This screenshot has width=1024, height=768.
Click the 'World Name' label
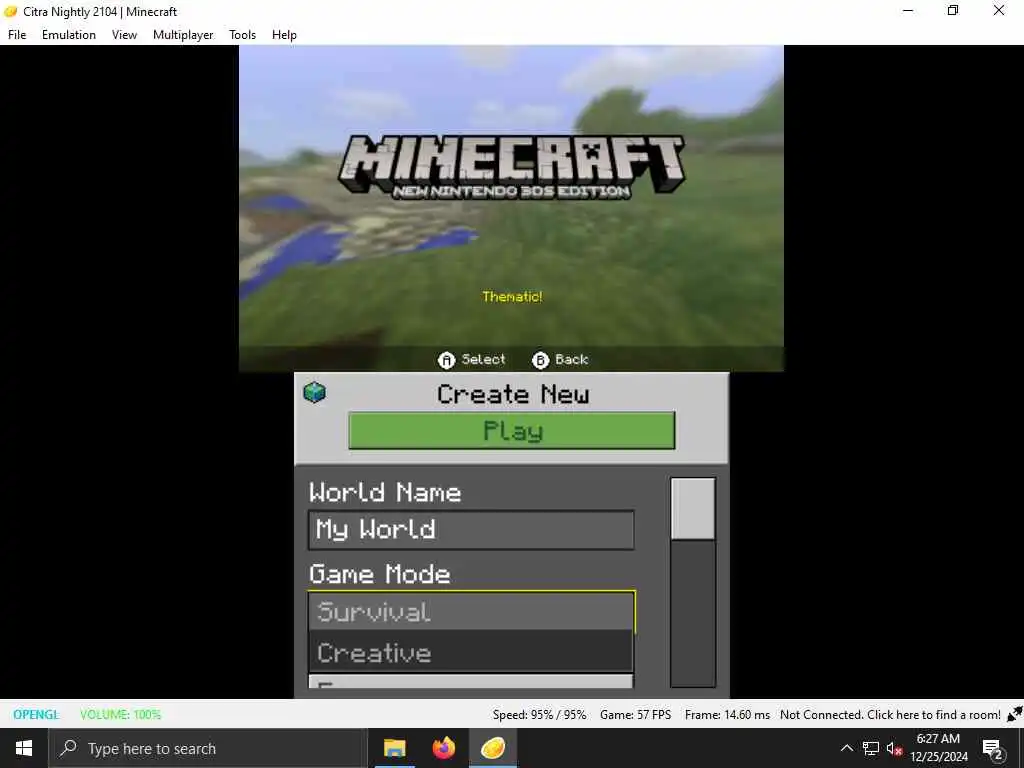tap(385, 492)
